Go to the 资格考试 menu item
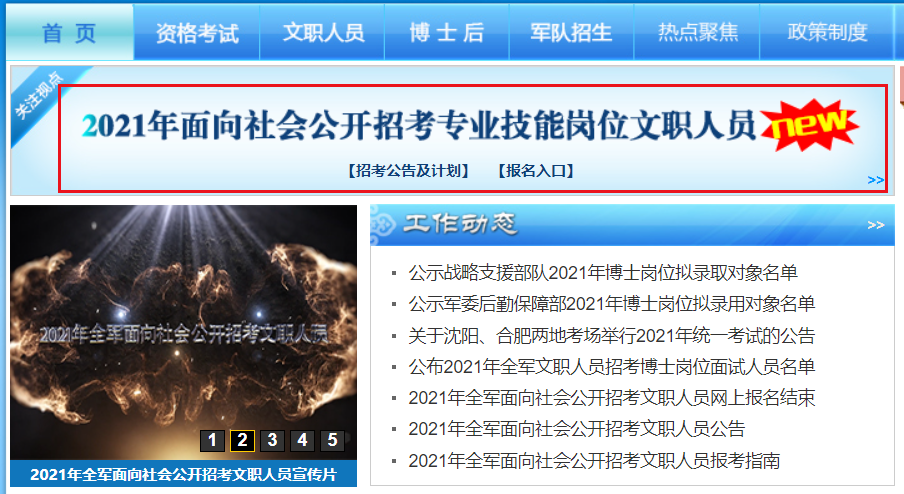The height and width of the screenshot is (494, 904). (x=197, y=32)
